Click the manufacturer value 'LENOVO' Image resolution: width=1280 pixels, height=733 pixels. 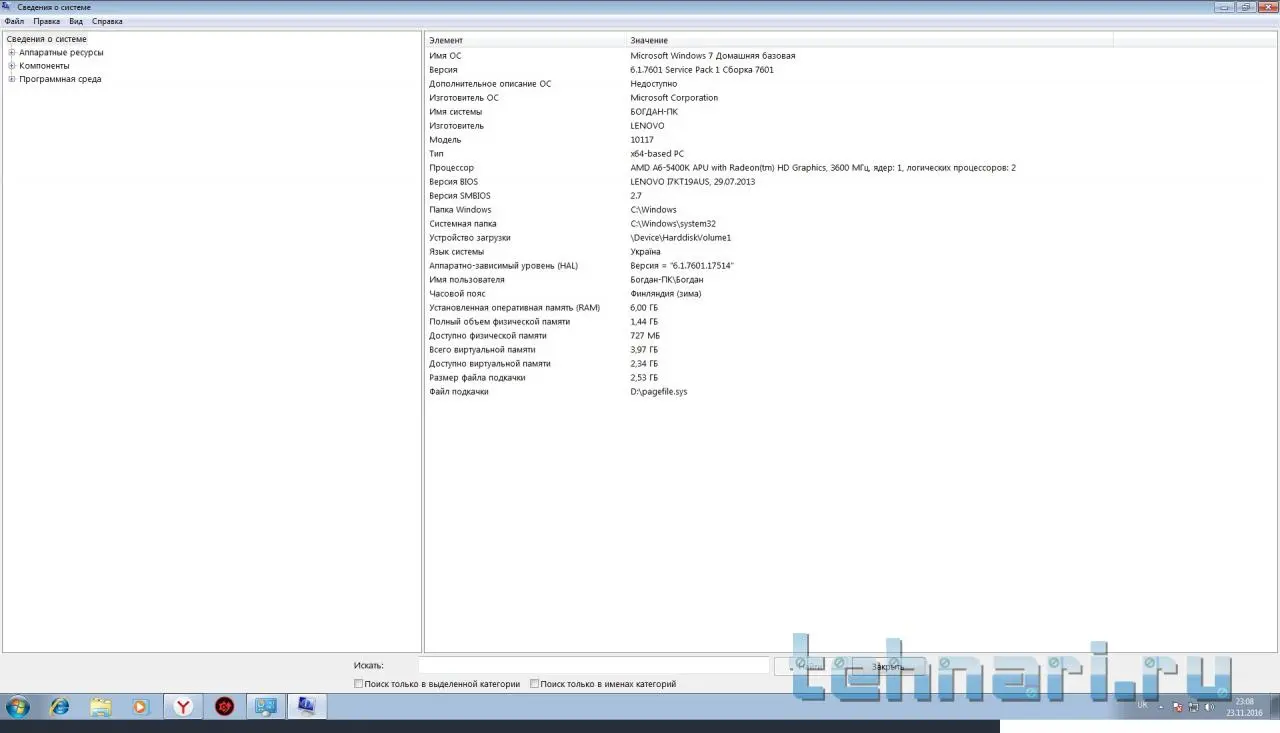647,126
